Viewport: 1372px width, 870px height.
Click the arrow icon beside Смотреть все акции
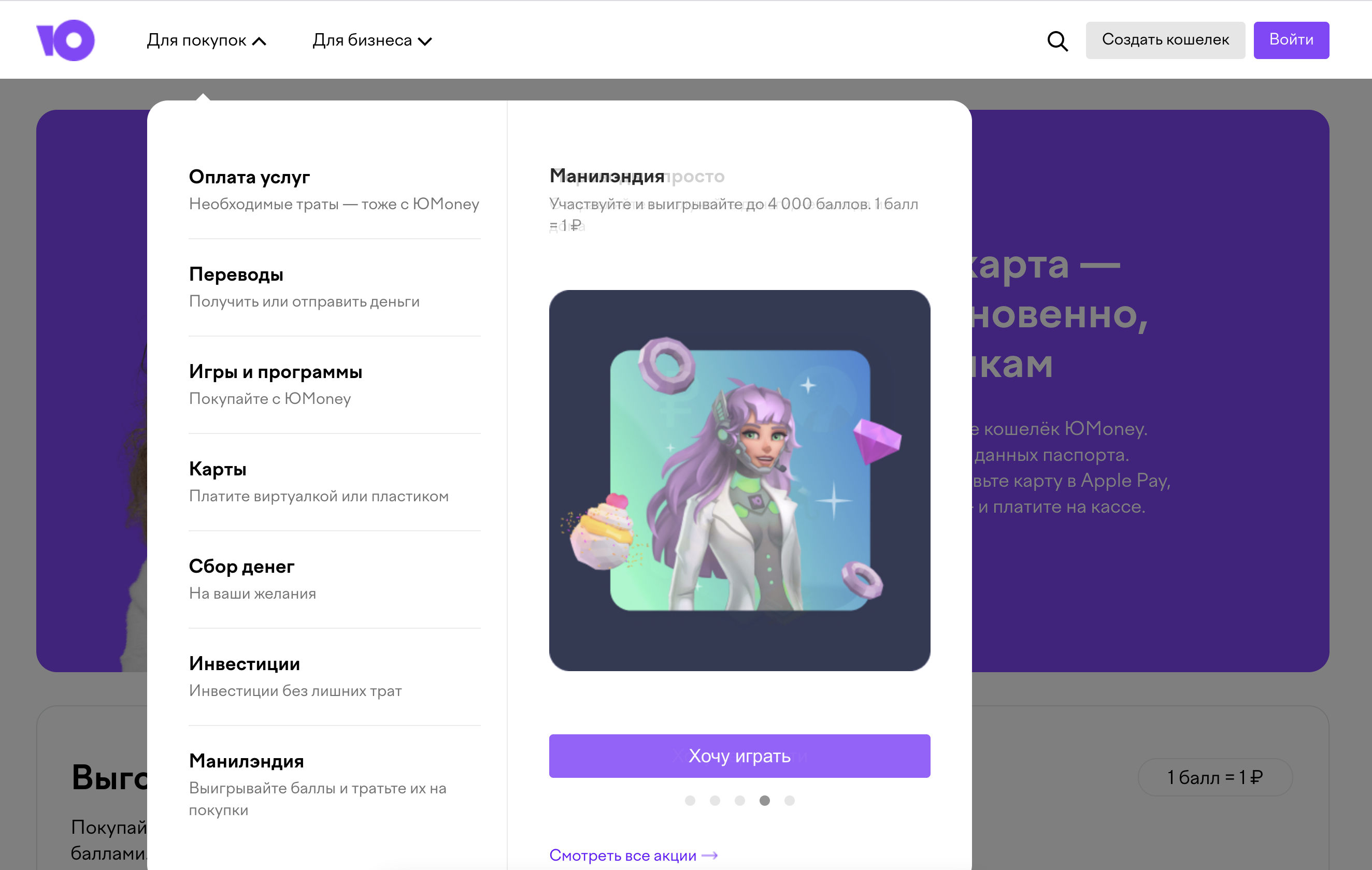click(710, 855)
